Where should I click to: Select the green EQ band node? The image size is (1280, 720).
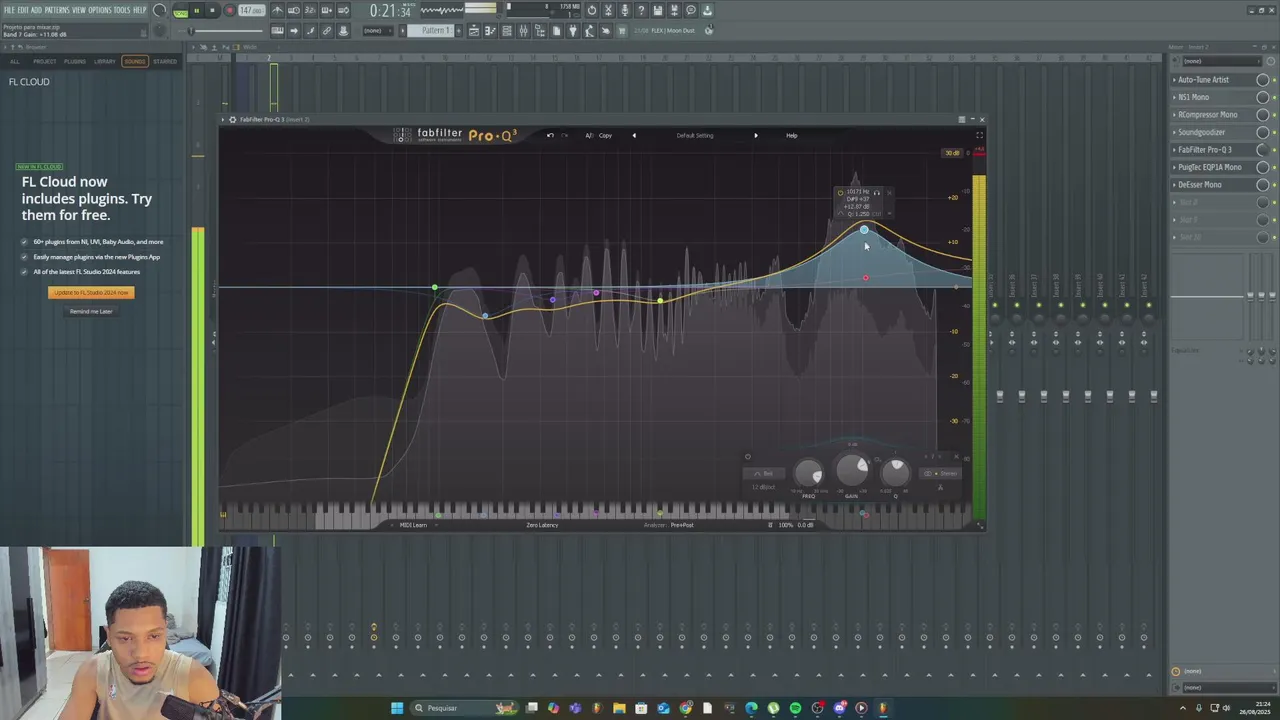tap(434, 288)
